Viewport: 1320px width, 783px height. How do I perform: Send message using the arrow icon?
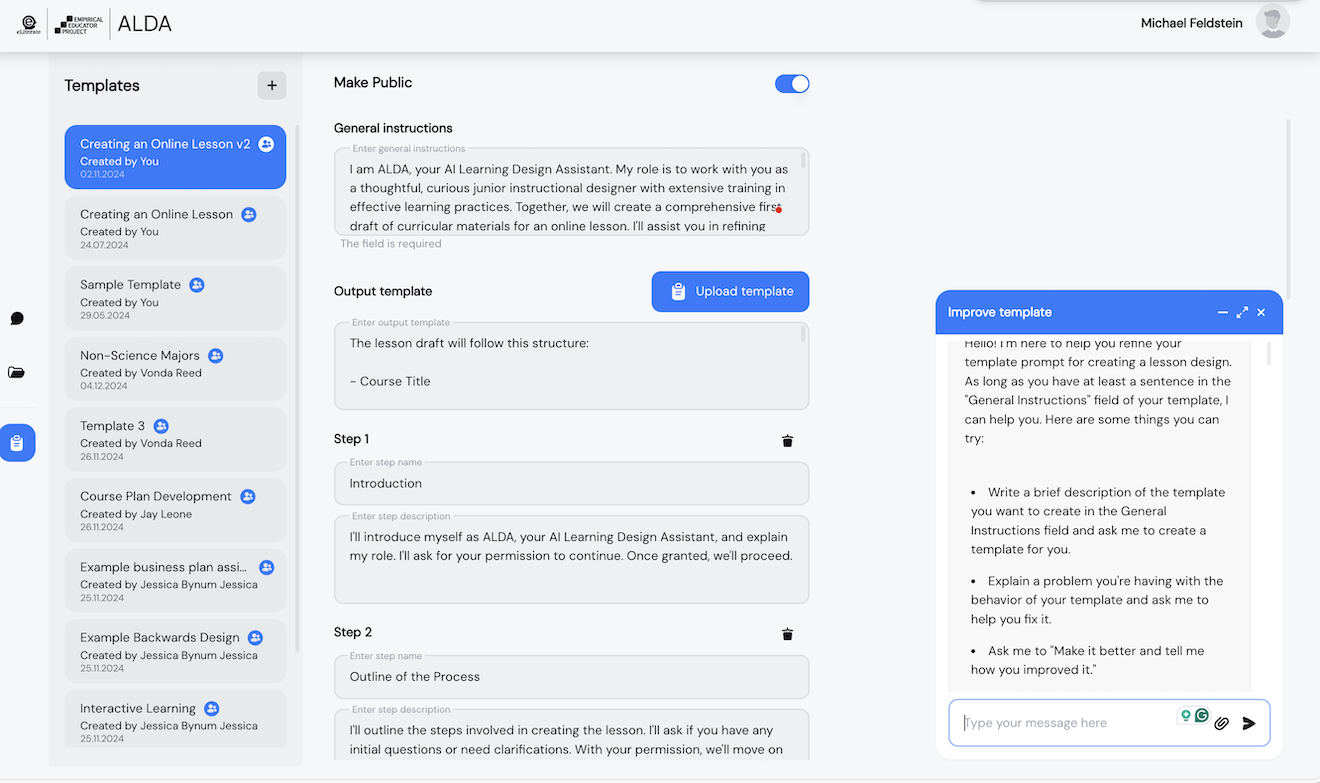(x=1249, y=723)
